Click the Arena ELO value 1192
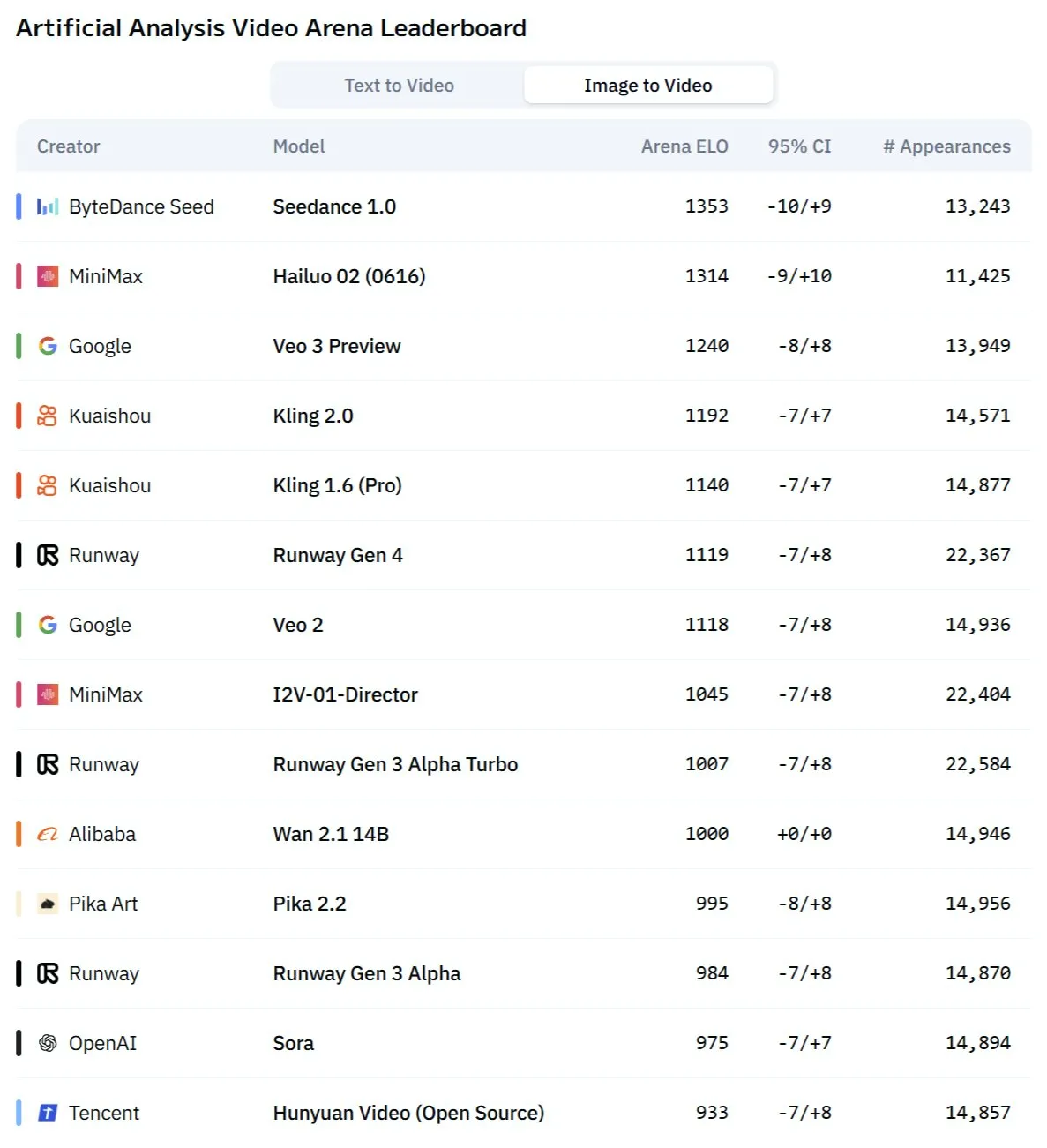Image resolution: width=1047 pixels, height=1148 pixels. click(x=707, y=416)
